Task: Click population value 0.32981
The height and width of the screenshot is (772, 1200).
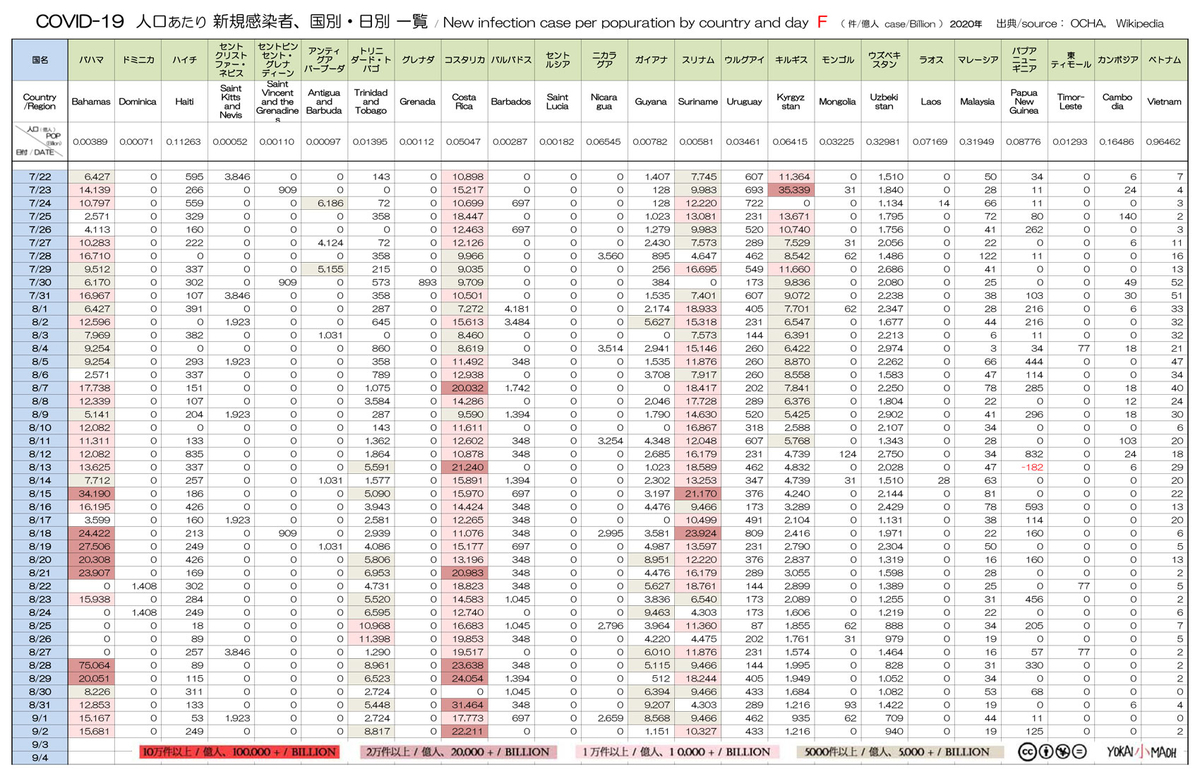Action: coord(884,142)
